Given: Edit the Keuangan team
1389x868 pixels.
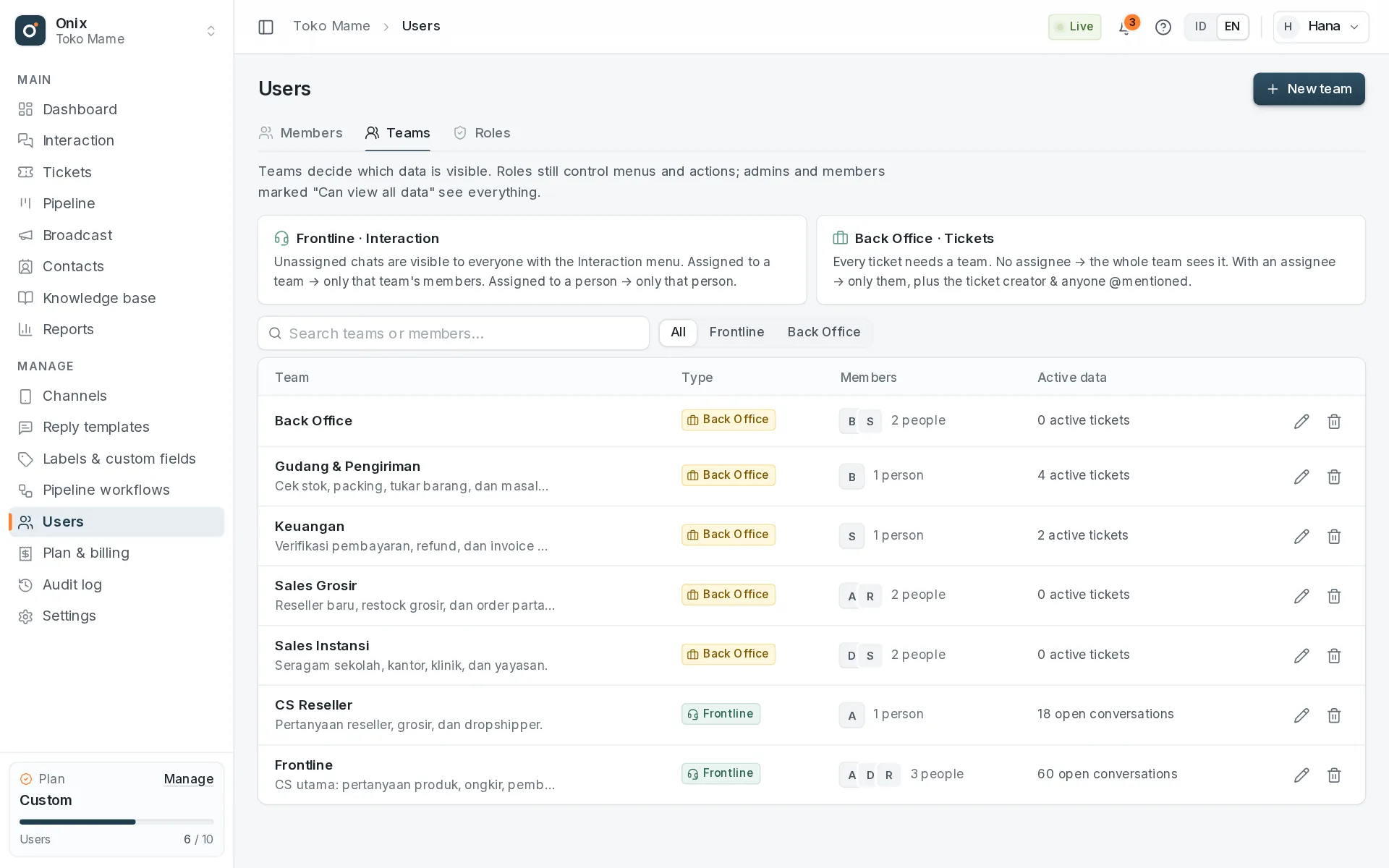Looking at the screenshot, I should click(1301, 536).
